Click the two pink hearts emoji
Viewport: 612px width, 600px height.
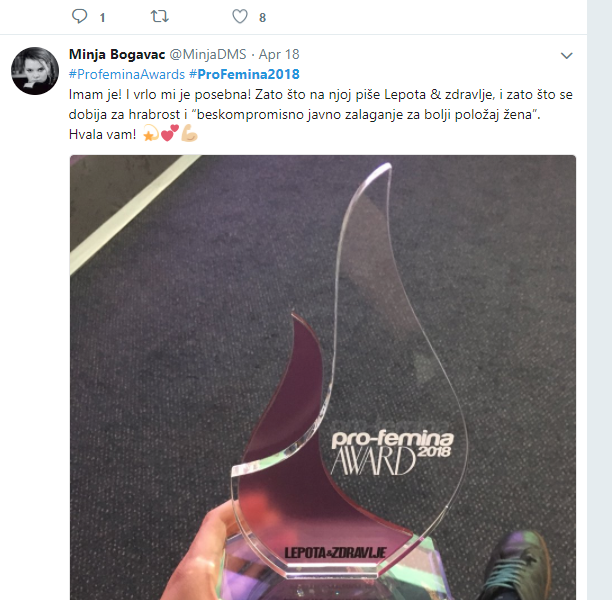[x=170, y=133]
